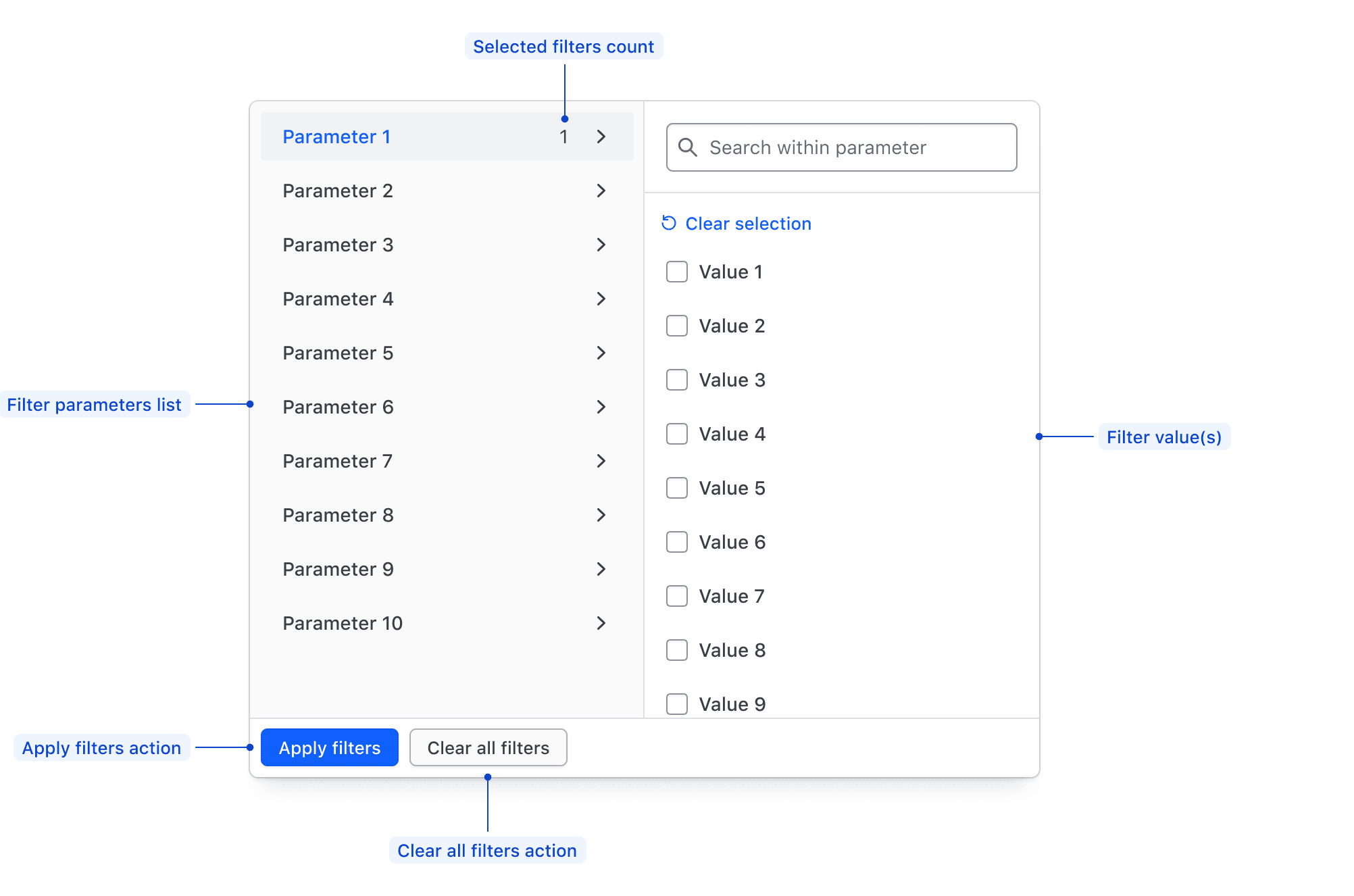Viewport: 1354px width, 896px height.
Task: Open Parameter 6 in the list
Action: [338, 407]
